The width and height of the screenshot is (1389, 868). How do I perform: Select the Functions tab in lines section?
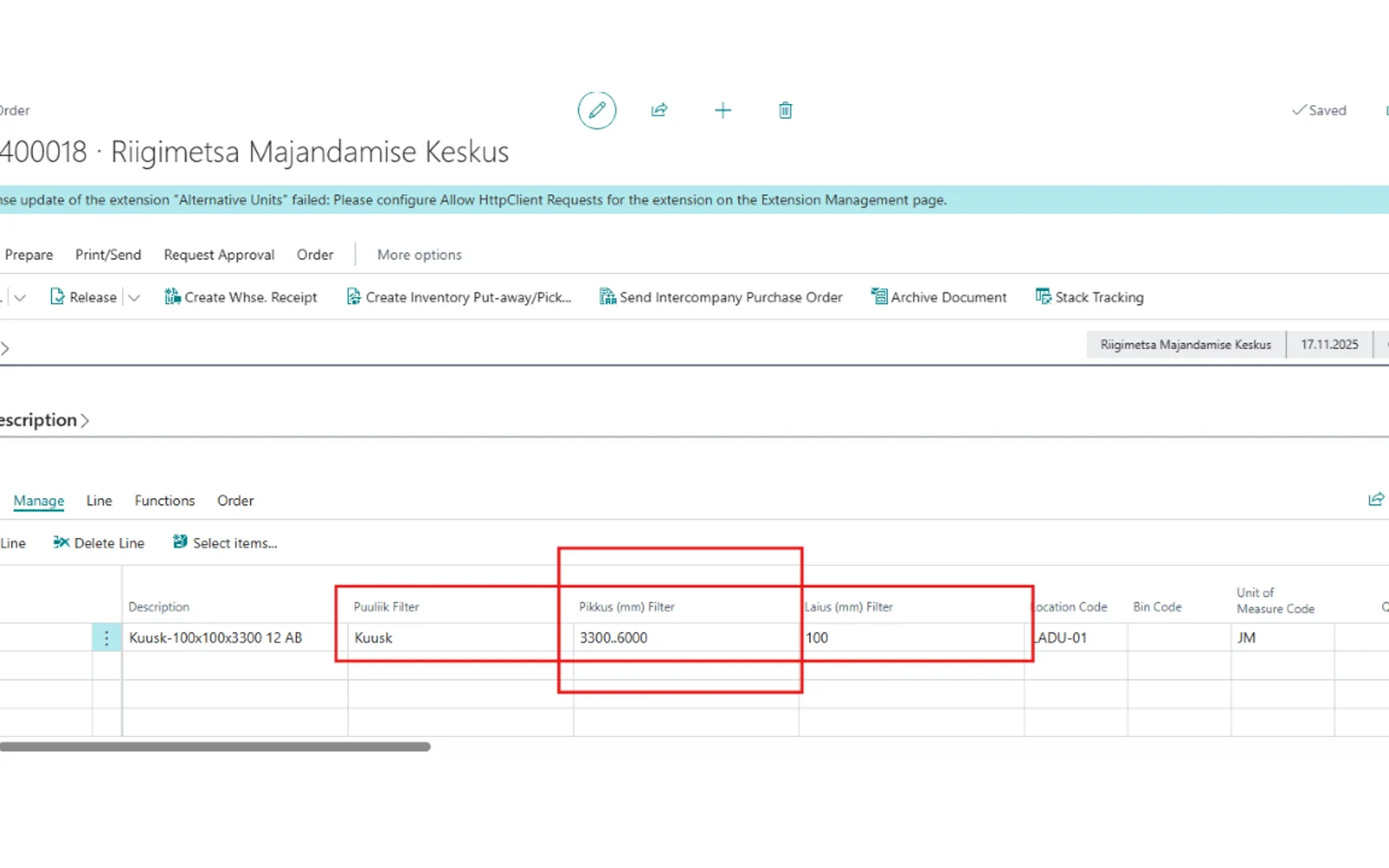pyautogui.click(x=165, y=501)
